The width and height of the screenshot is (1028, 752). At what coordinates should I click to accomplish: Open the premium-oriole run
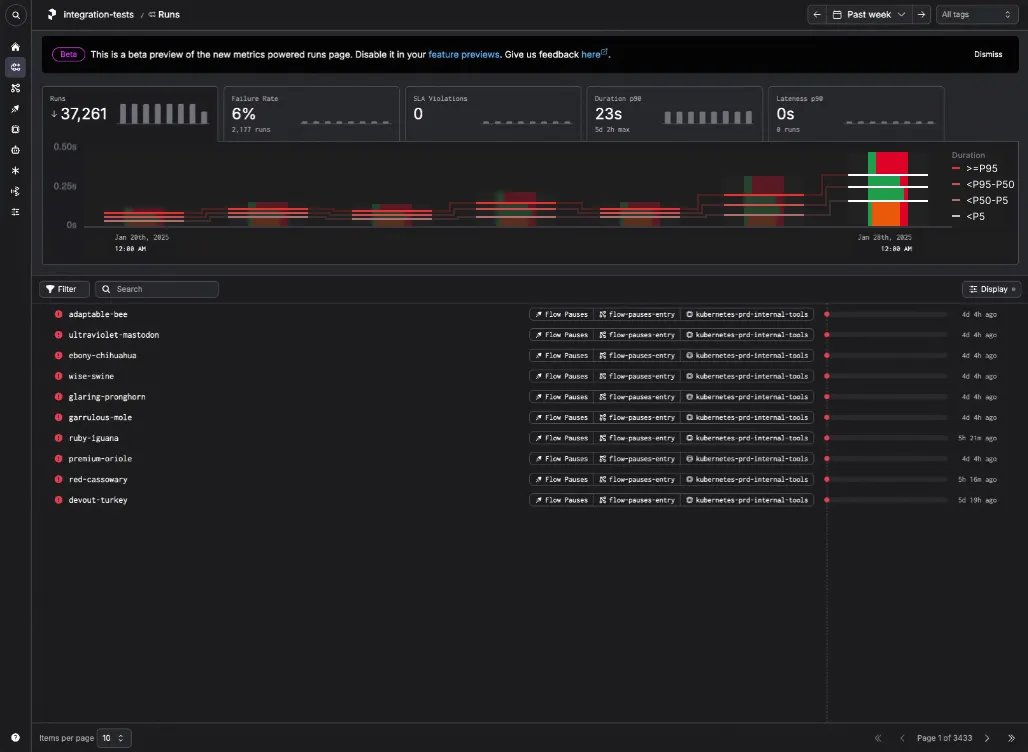100,458
